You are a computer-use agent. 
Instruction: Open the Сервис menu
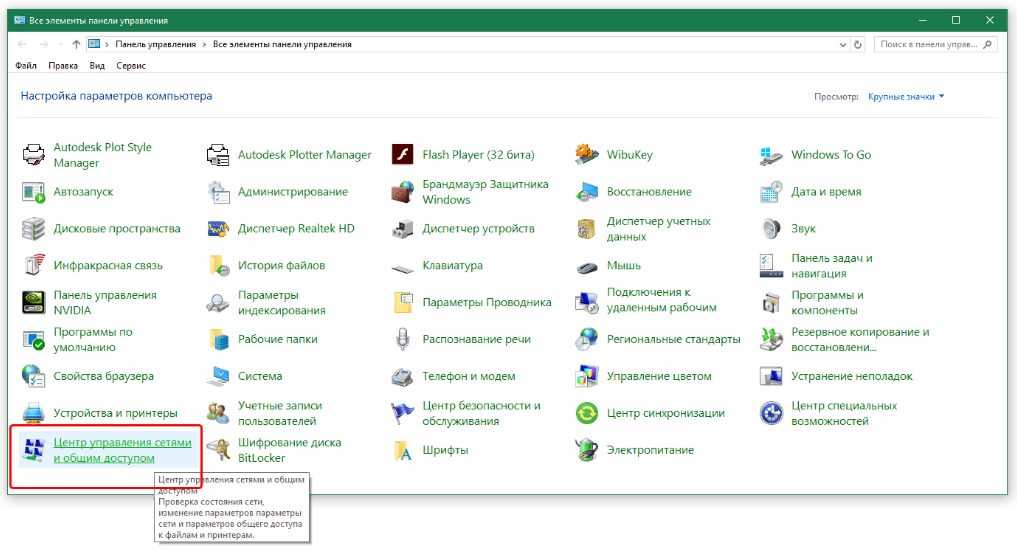(131, 66)
